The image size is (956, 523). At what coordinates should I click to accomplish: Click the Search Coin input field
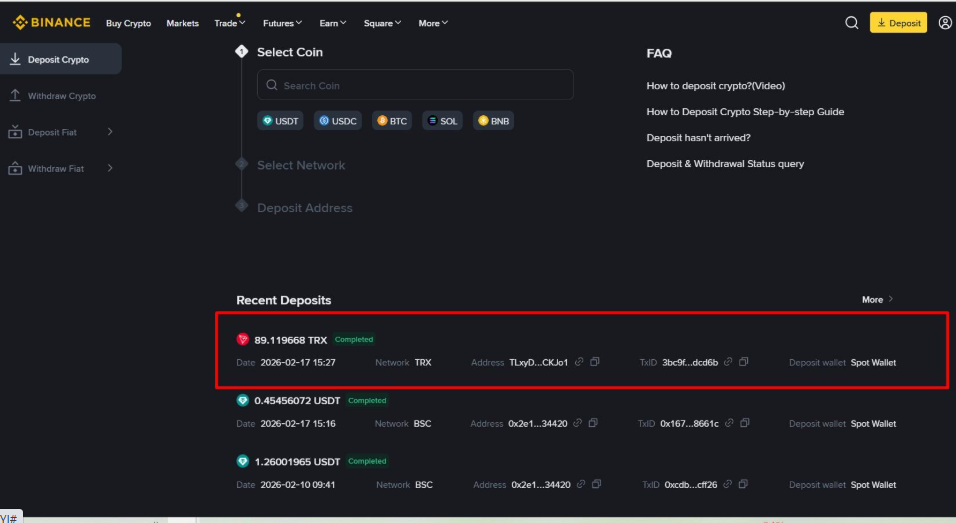415,85
